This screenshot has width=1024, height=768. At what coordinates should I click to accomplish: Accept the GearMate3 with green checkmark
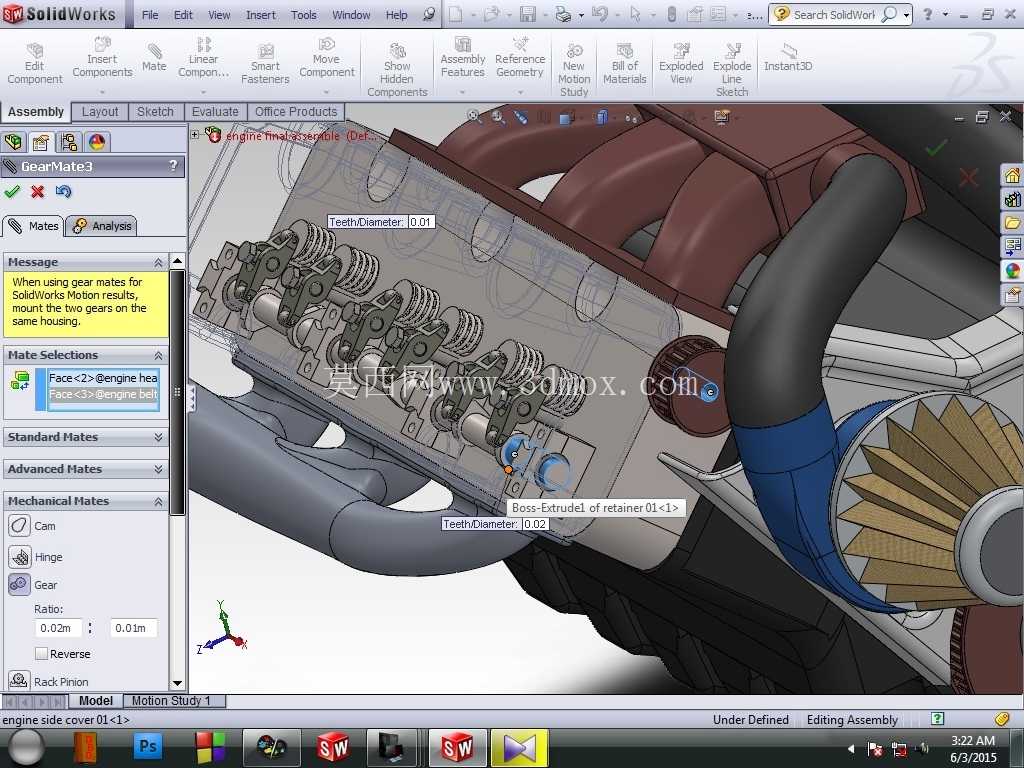click(12, 191)
